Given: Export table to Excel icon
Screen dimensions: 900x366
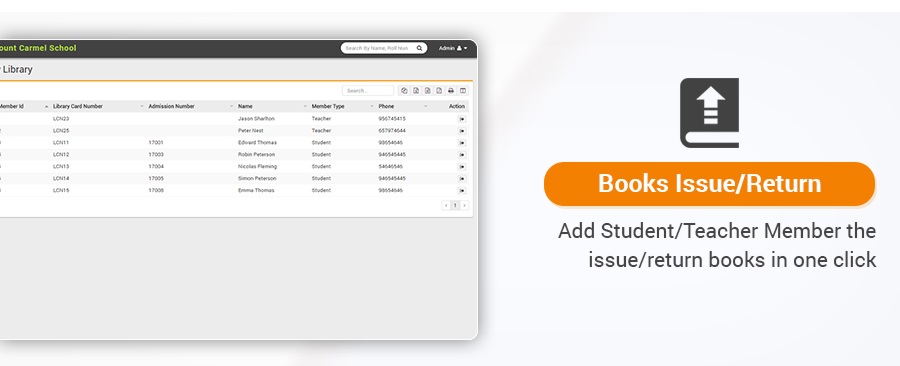Looking at the screenshot, I should pos(416,91).
